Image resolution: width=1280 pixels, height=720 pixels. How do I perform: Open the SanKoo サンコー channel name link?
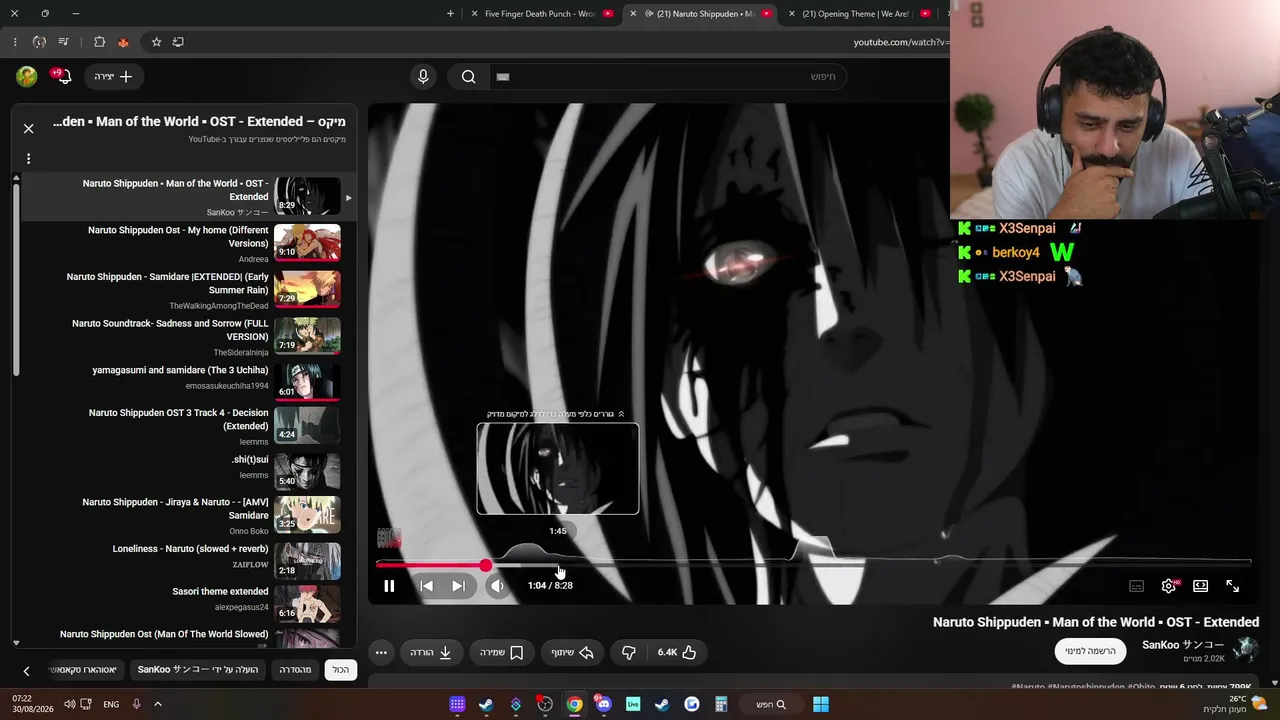(x=1183, y=645)
